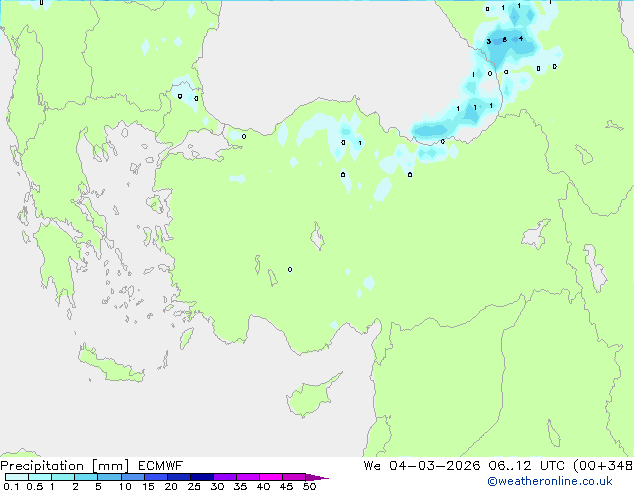Screen dimensions: 634x490
Task: Click the "06..12 UTC" time range text
Action: [x=526, y=466]
